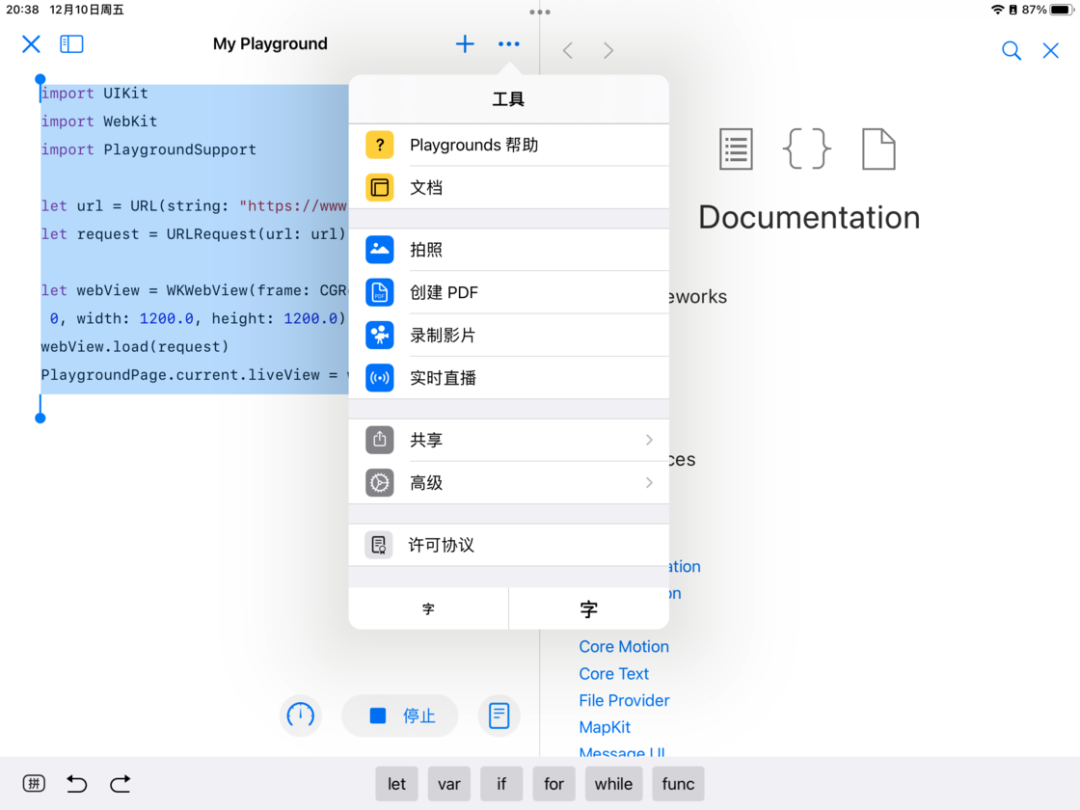Open the curly braces code icon

[807, 149]
